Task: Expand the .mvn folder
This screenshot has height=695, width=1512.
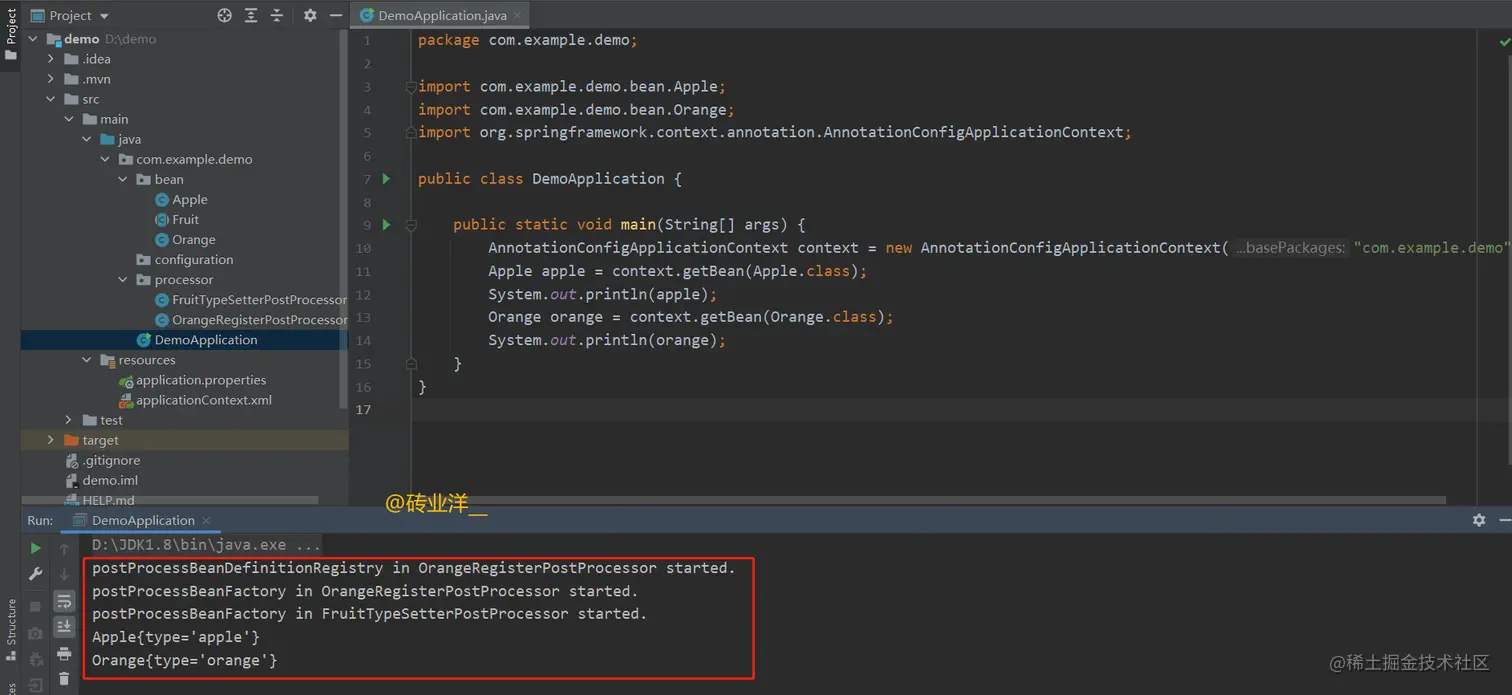Action: coord(51,79)
